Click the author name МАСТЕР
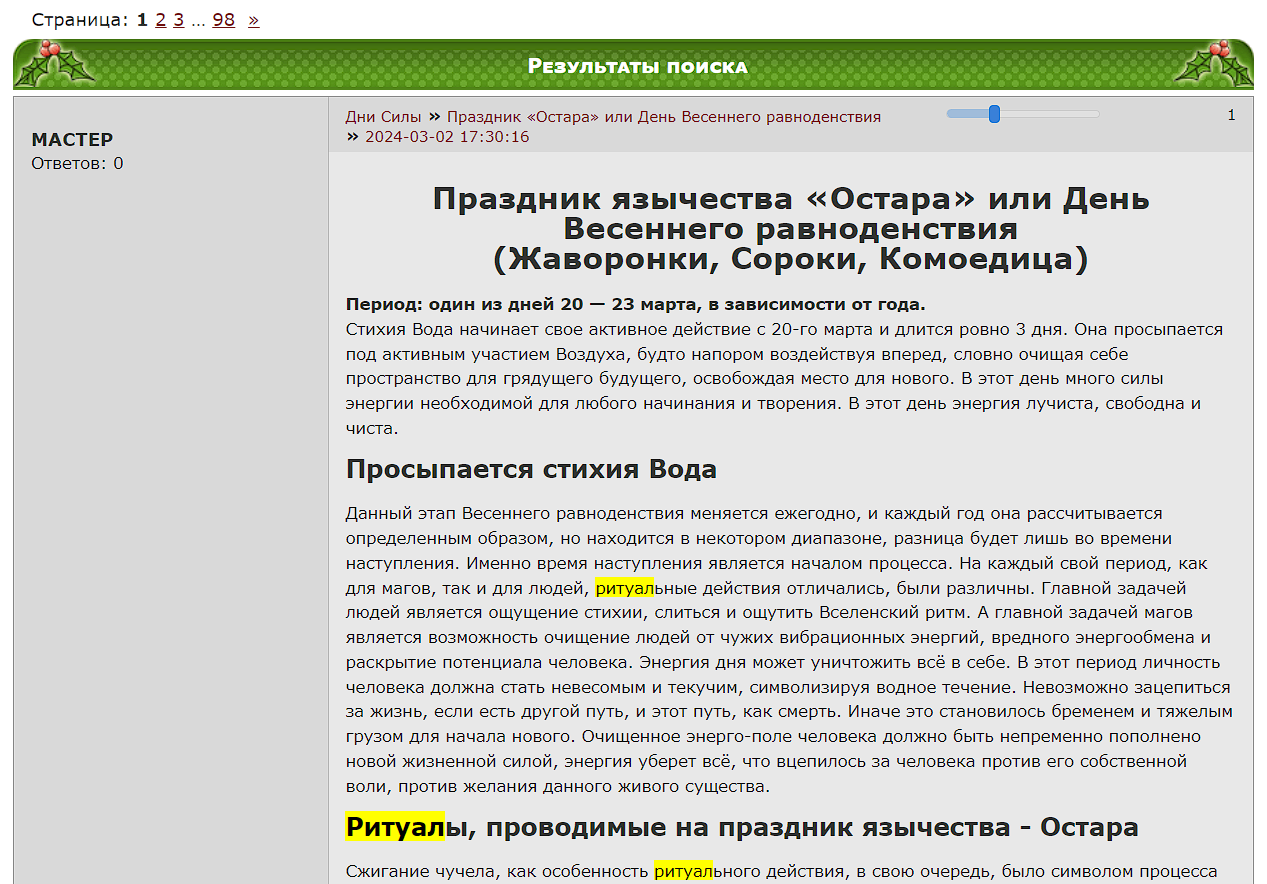The image size is (1267, 884). tap(72, 140)
